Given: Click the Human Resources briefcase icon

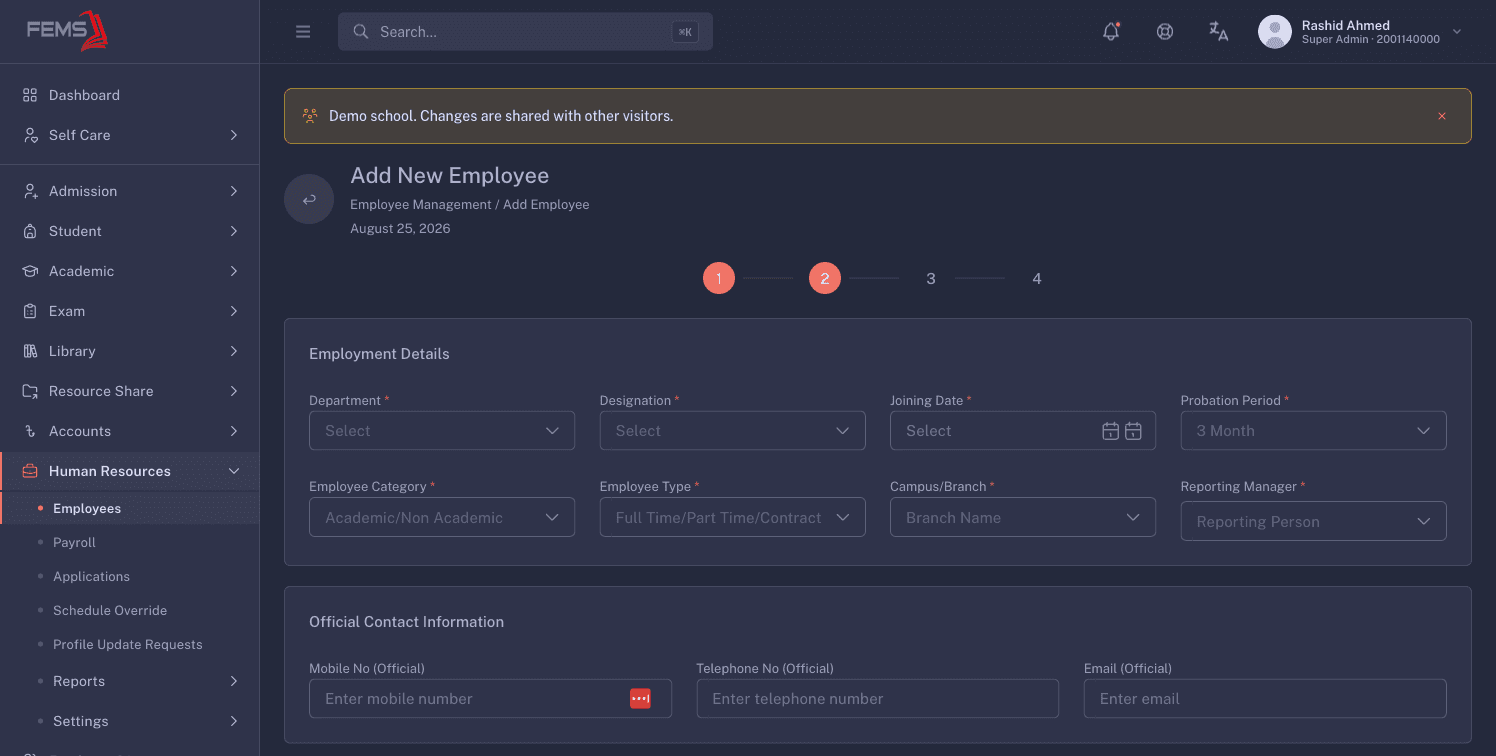Looking at the screenshot, I should 30,471.
